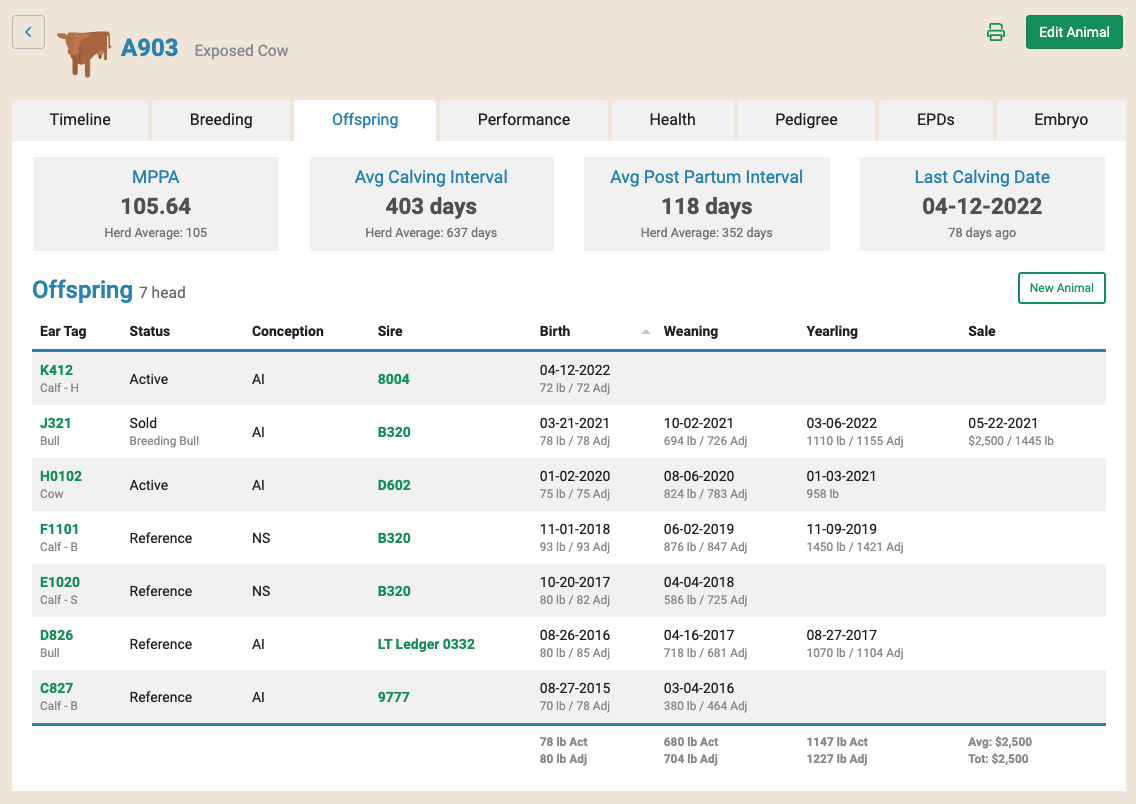Switch to the Breeding tab
1136x804 pixels.
click(x=221, y=120)
